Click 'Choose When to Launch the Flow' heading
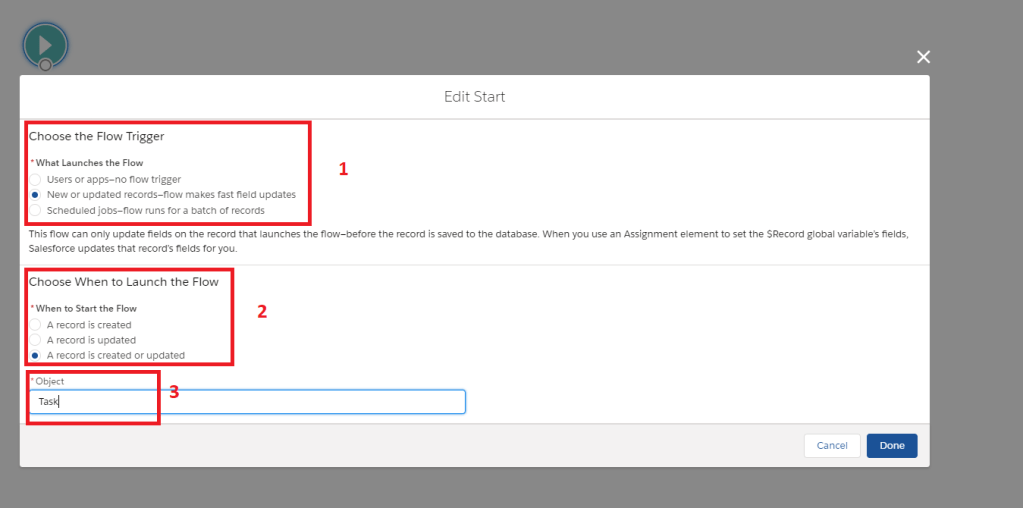The width and height of the screenshot is (1023, 508). (x=123, y=282)
